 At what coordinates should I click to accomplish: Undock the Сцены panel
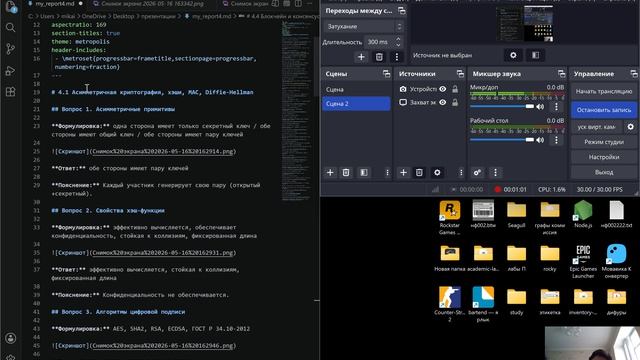coord(386,74)
